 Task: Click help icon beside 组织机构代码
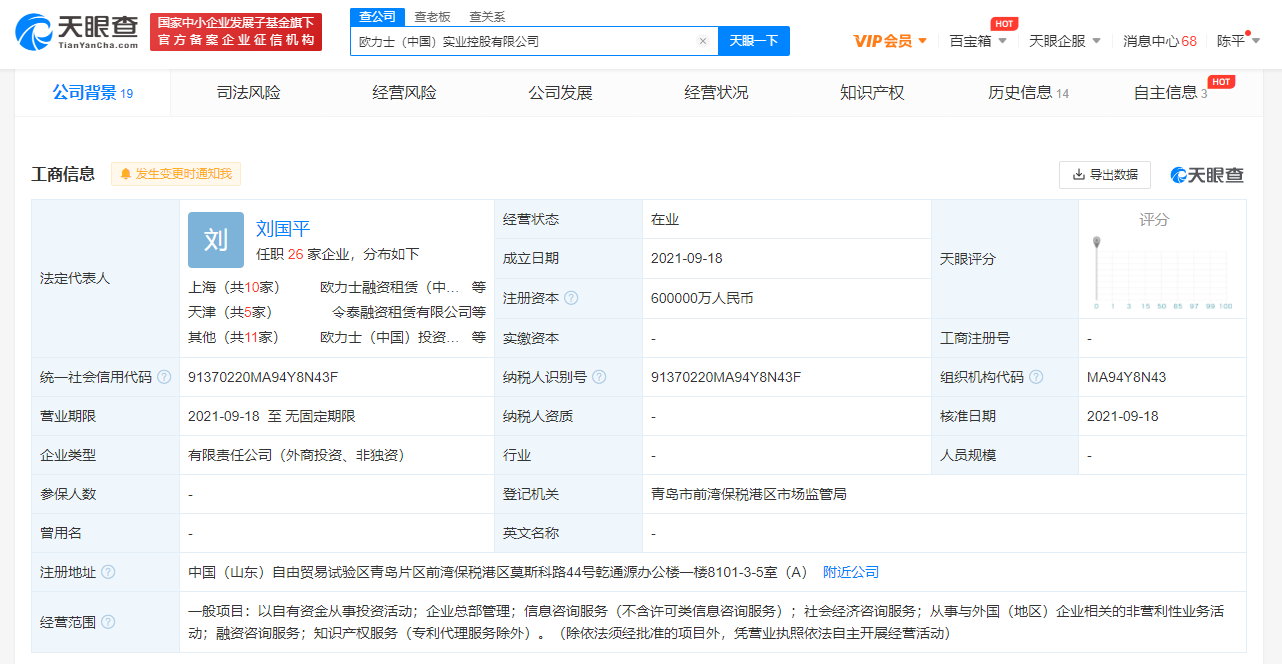pyautogui.click(x=1036, y=377)
